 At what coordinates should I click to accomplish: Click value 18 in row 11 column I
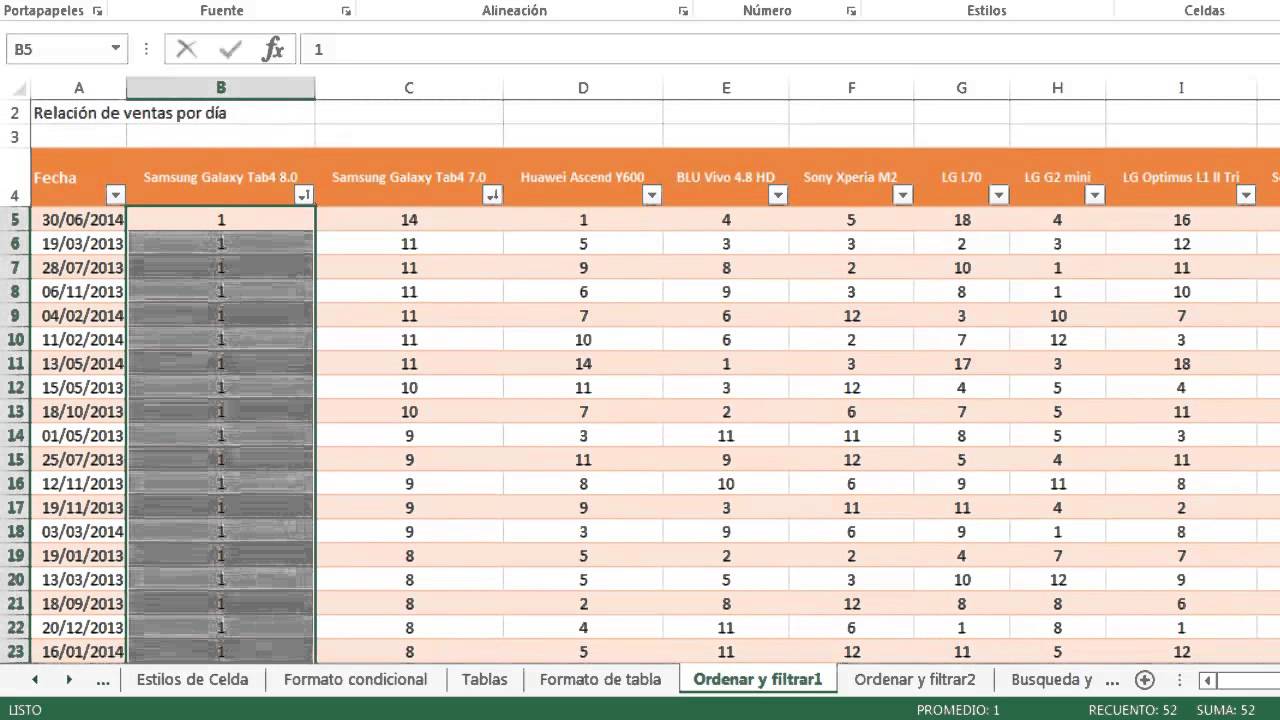pos(1181,363)
